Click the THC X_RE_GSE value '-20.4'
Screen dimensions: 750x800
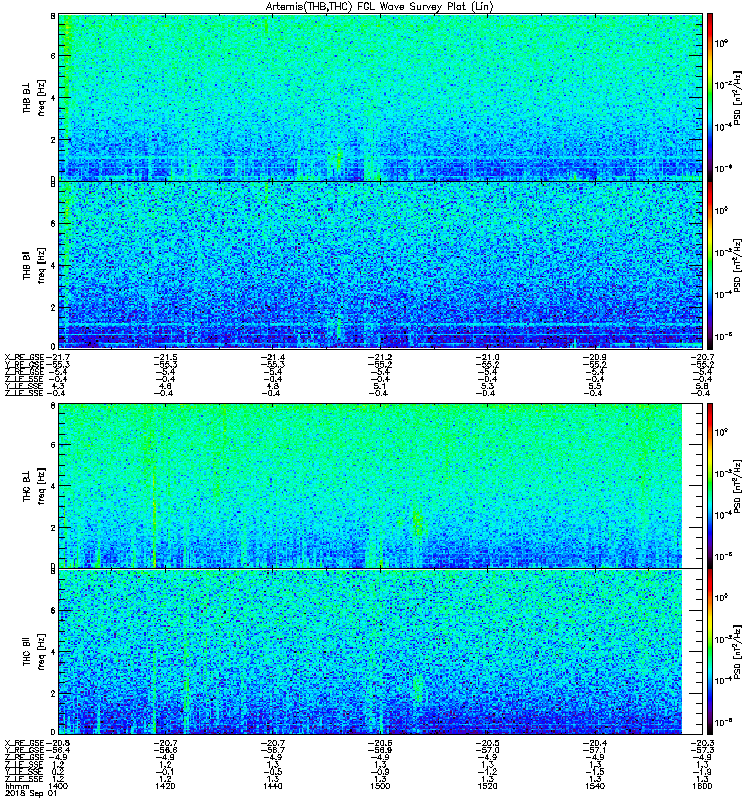595,743
